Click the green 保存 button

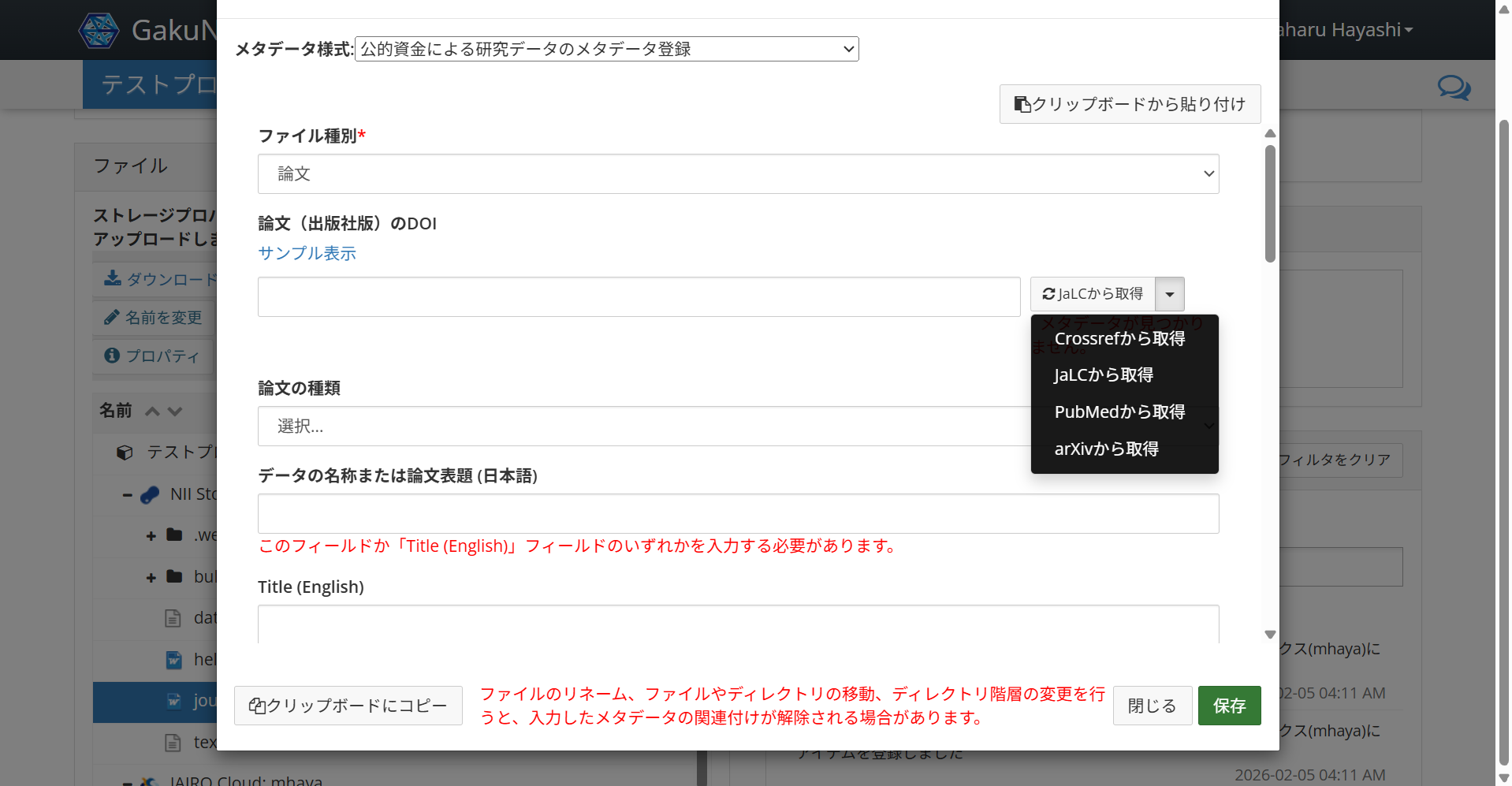(x=1228, y=706)
